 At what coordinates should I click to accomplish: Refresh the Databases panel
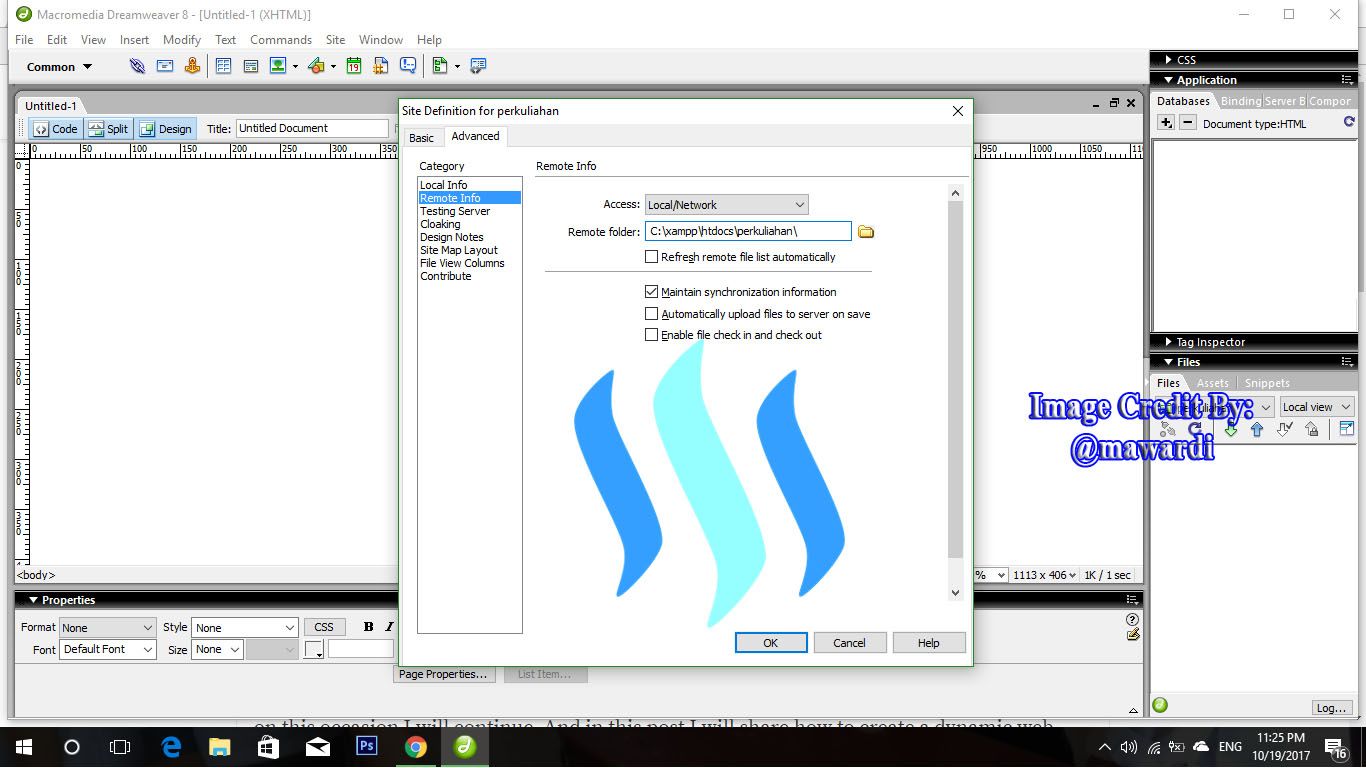coord(1349,122)
